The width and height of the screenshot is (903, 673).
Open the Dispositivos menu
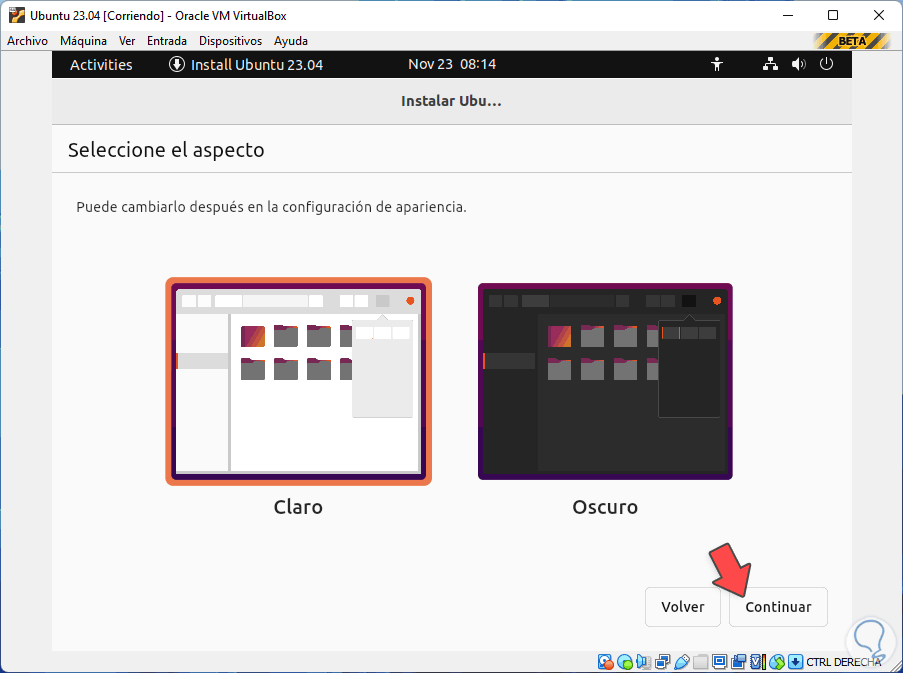(x=230, y=41)
